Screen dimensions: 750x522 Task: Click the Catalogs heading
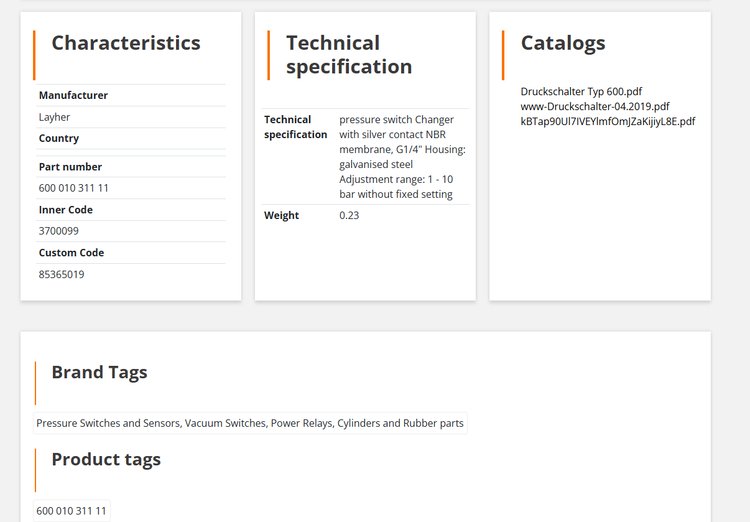pyautogui.click(x=563, y=43)
